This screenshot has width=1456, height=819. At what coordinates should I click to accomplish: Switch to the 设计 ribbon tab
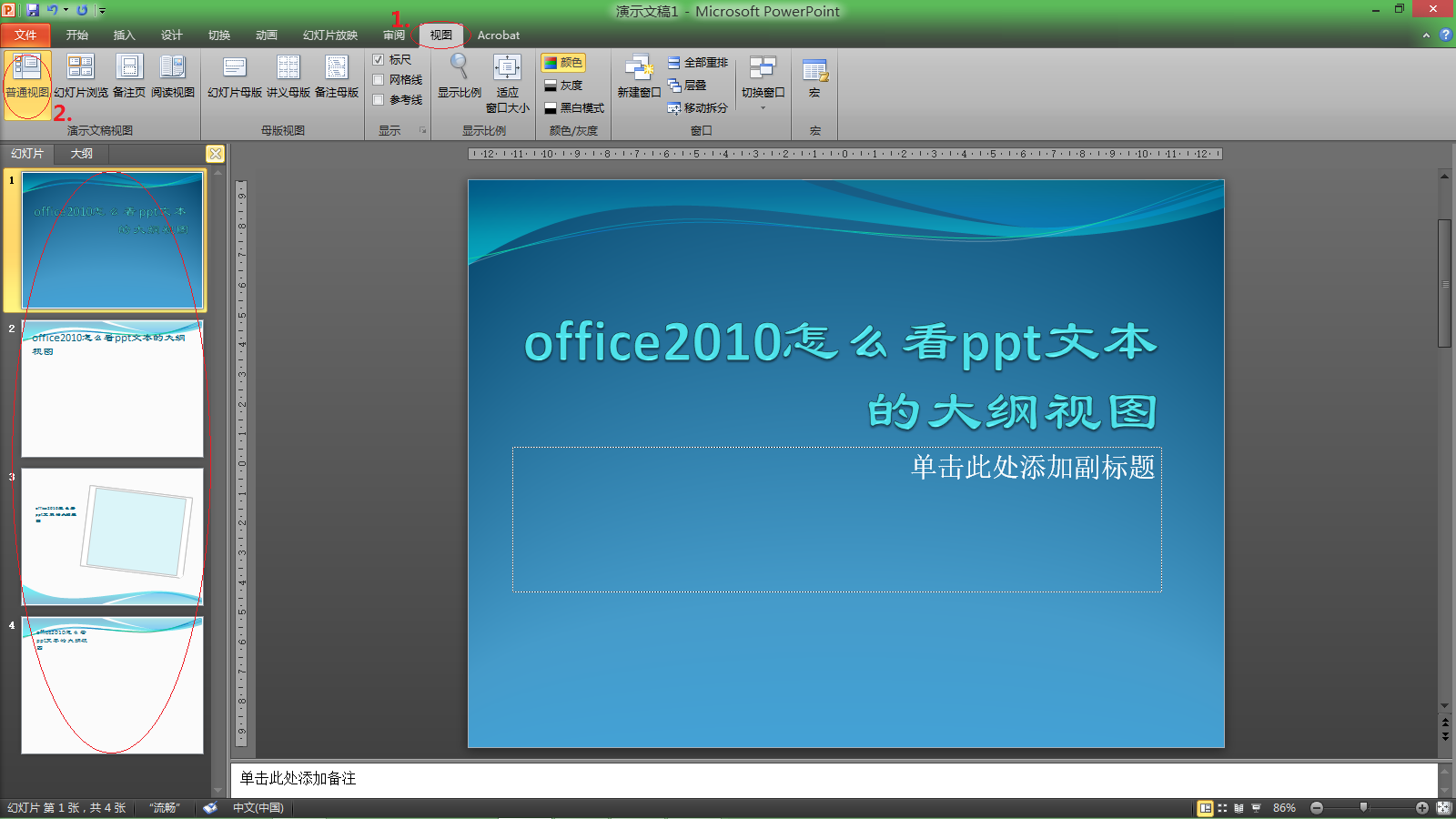[x=172, y=35]
